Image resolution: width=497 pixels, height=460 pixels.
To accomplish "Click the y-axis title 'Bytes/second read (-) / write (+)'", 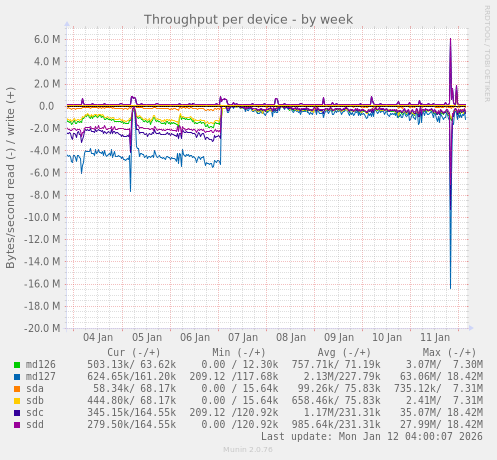I will pos(10,178).
